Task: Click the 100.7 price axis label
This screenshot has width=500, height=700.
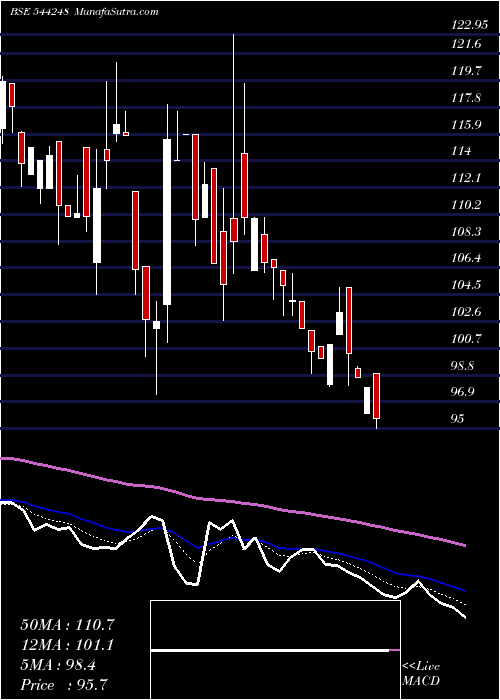Action: pyautogui.click(x=466, y=338)
